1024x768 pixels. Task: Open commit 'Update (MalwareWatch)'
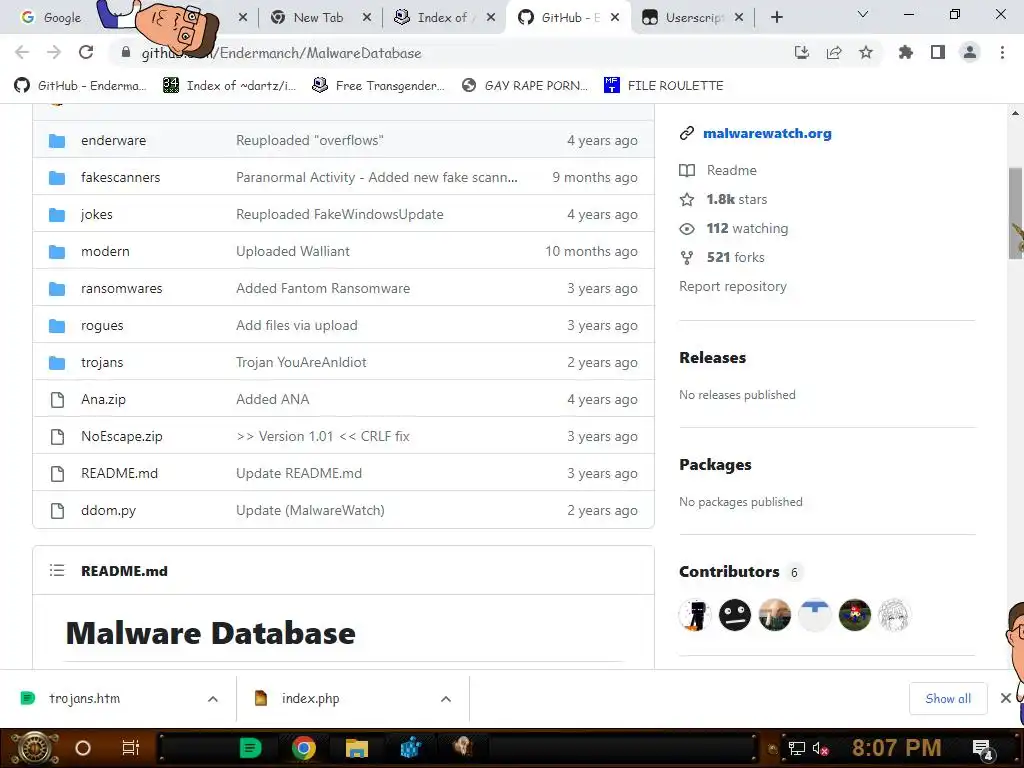click(310, 511)
